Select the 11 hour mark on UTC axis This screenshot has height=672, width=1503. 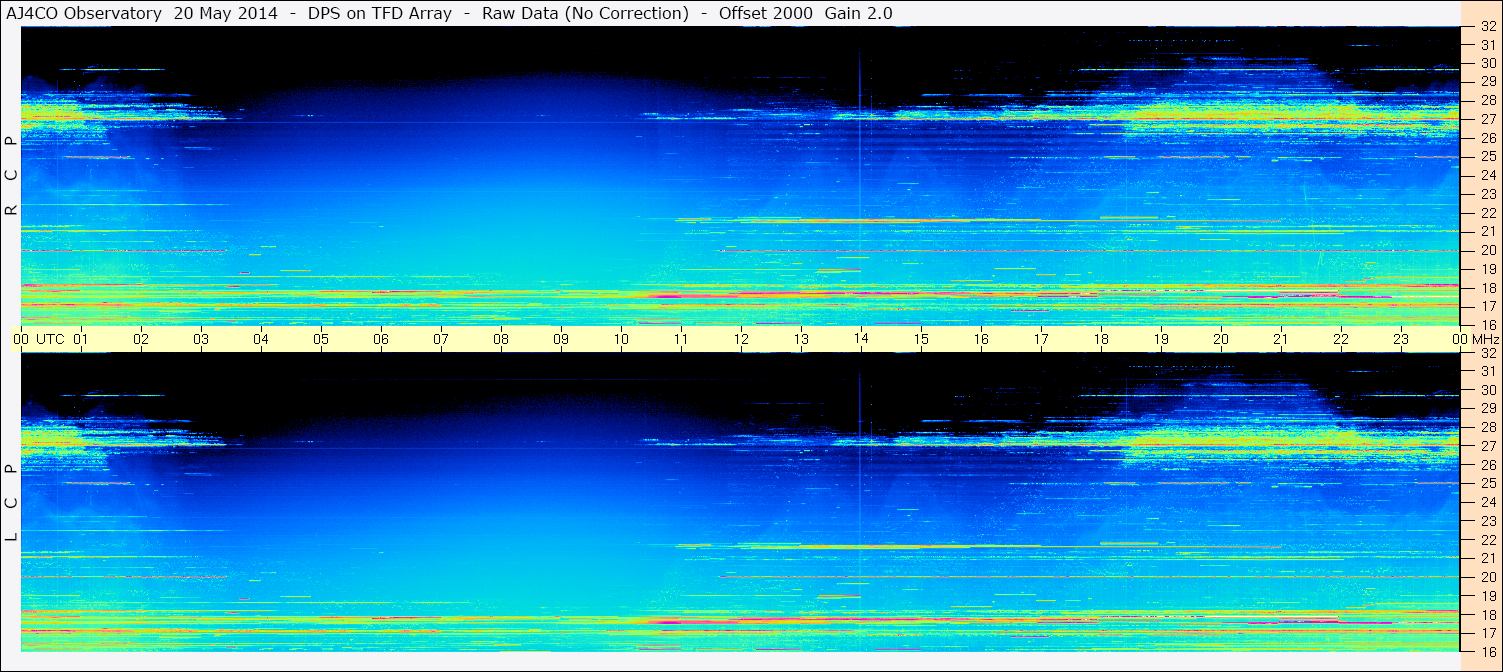tap(681, 339)
